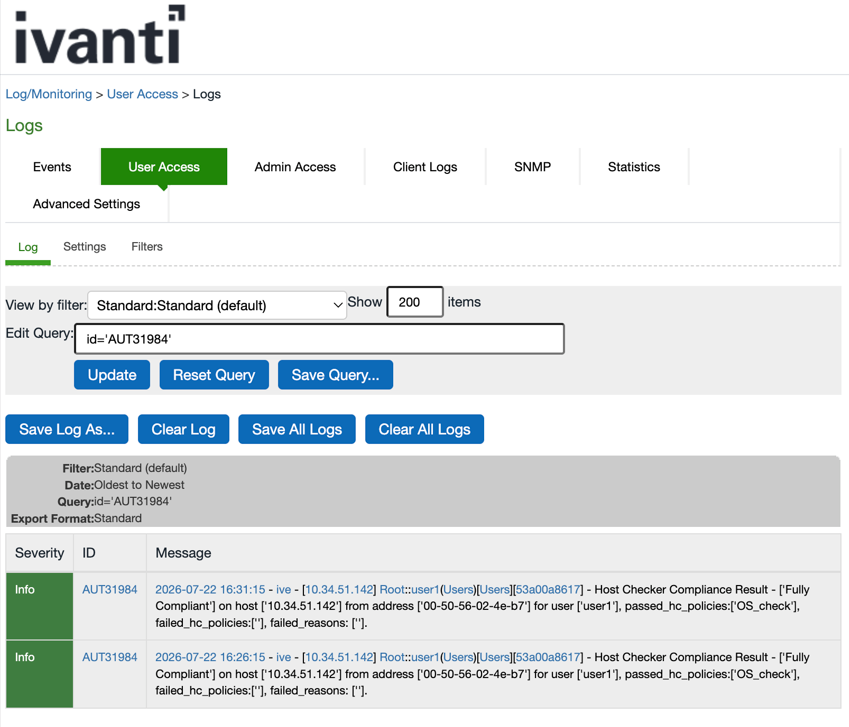Switch to the Admin Access tab
Screen dimensions: 849x727
point(295,167)
